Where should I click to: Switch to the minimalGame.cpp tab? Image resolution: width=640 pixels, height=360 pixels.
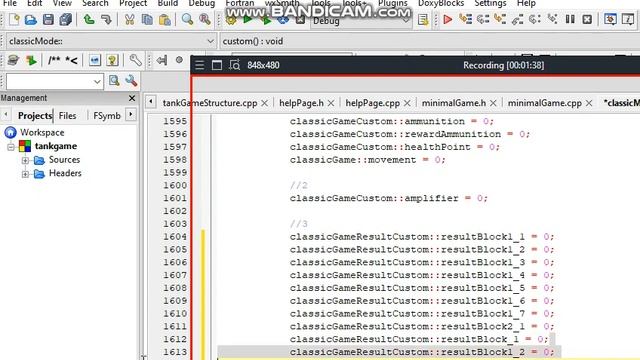(x=544, y=103)
